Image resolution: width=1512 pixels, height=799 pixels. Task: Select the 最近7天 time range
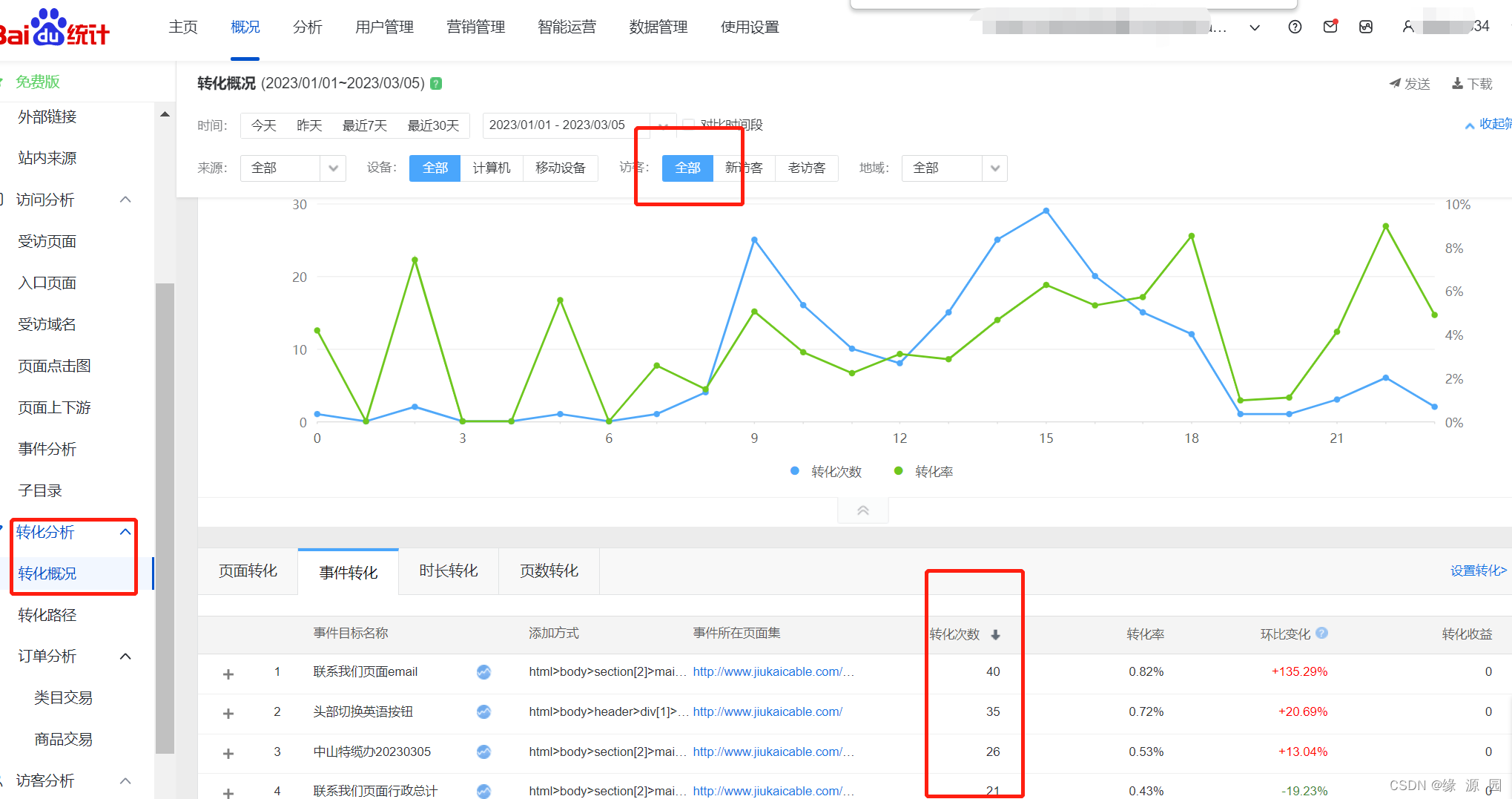coord(365,125)
